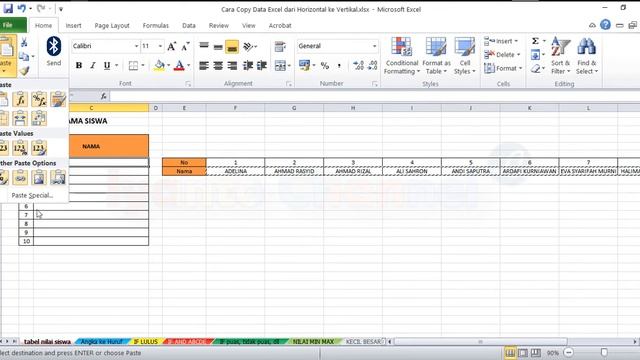Open the font name Calibri dropdown
640x360 pixels.
pos(136,46)
